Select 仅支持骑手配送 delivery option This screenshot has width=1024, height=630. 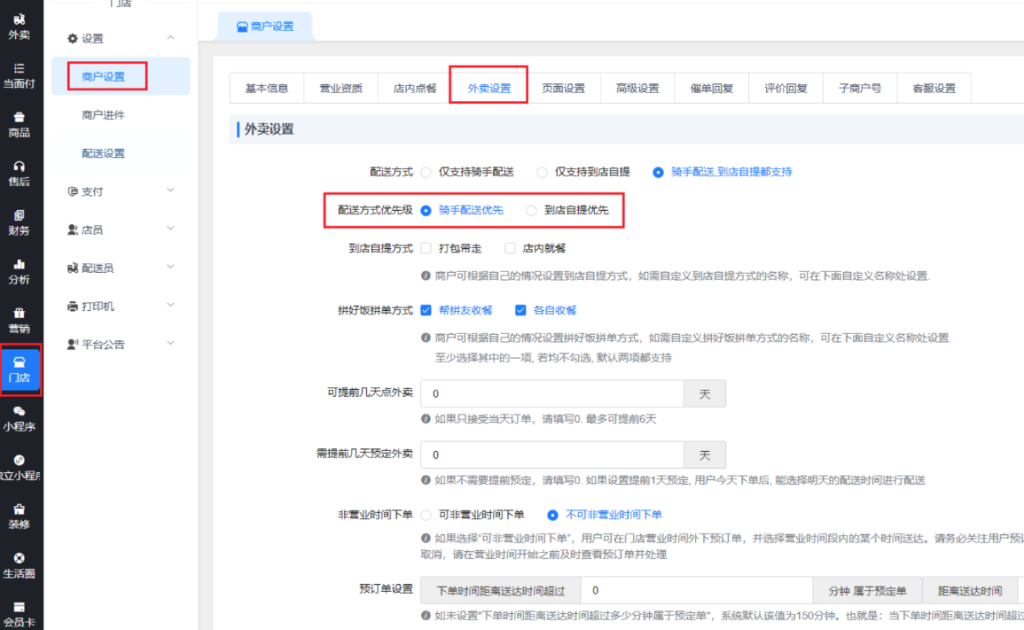[427, 172]
